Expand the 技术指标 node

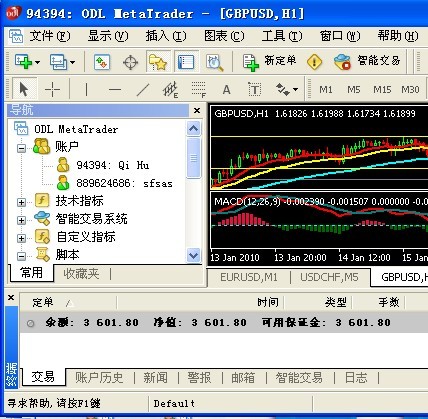pyautogui.click(x=21, y=202)
